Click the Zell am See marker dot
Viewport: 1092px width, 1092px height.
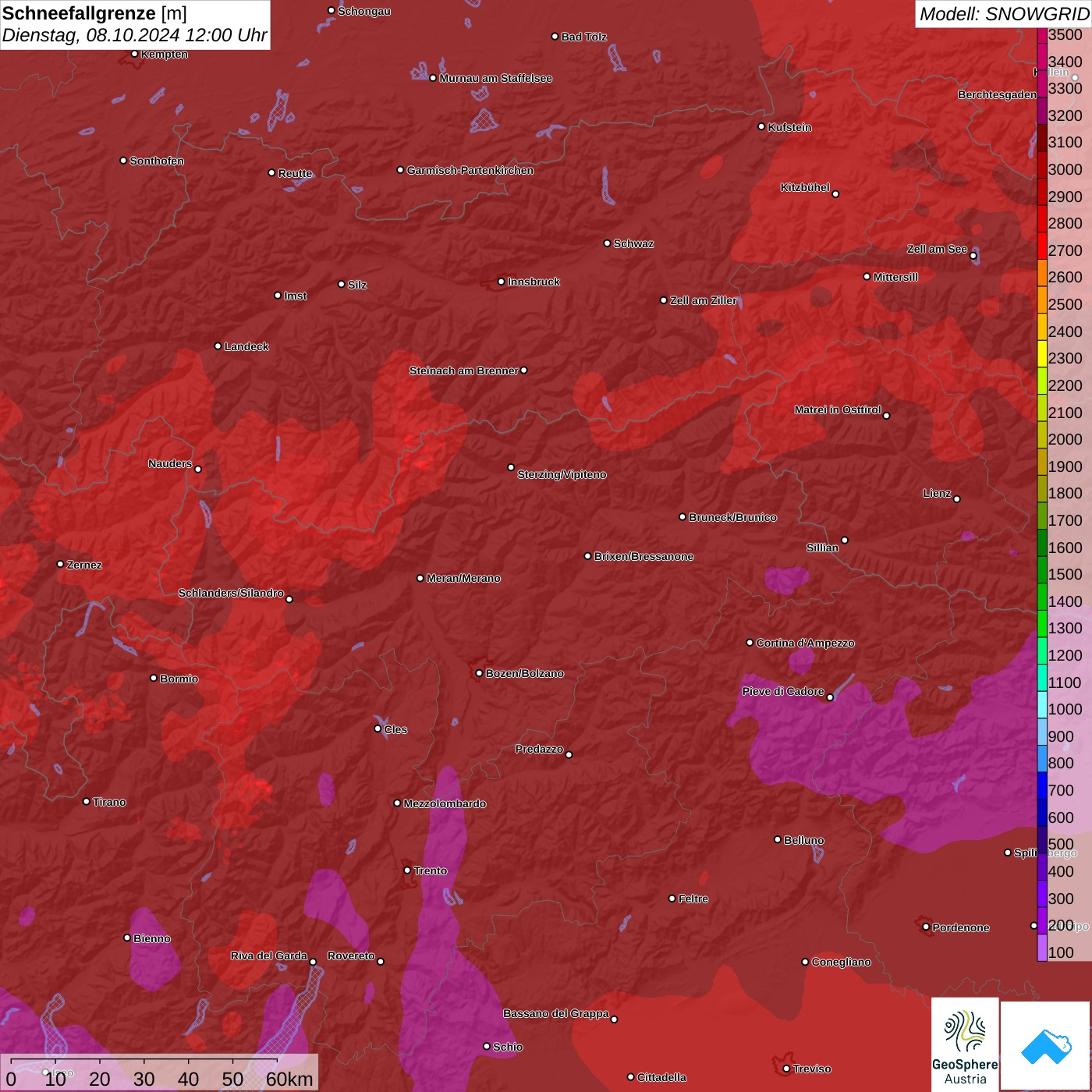tap(973, 256)
